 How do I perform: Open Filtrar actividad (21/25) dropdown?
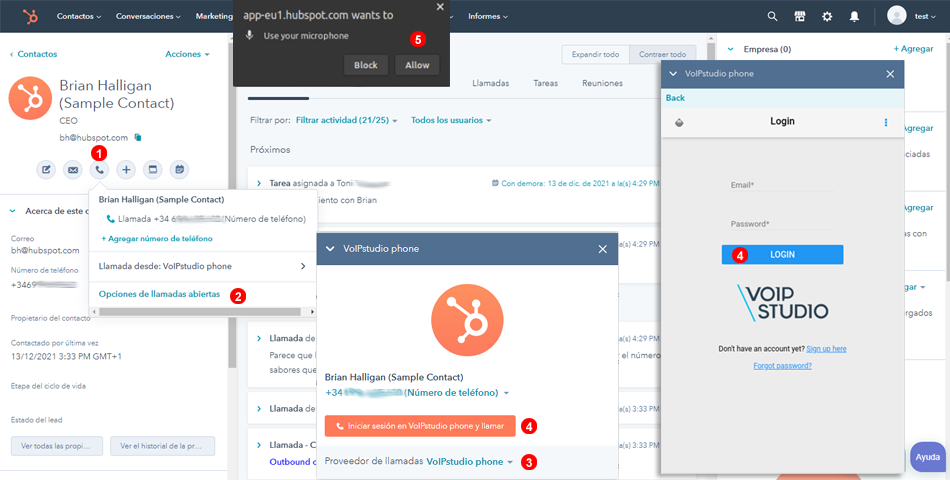click(x=347, y=120)
